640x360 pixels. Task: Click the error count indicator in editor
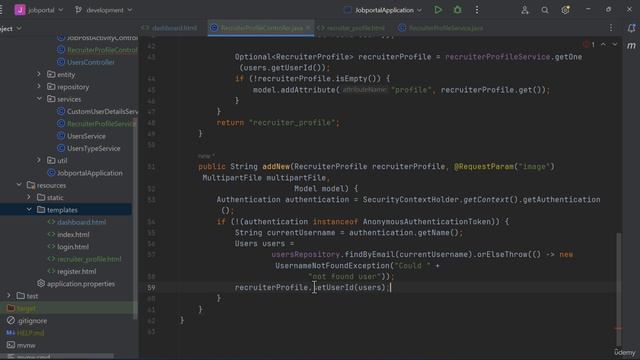tap(589, 44)
